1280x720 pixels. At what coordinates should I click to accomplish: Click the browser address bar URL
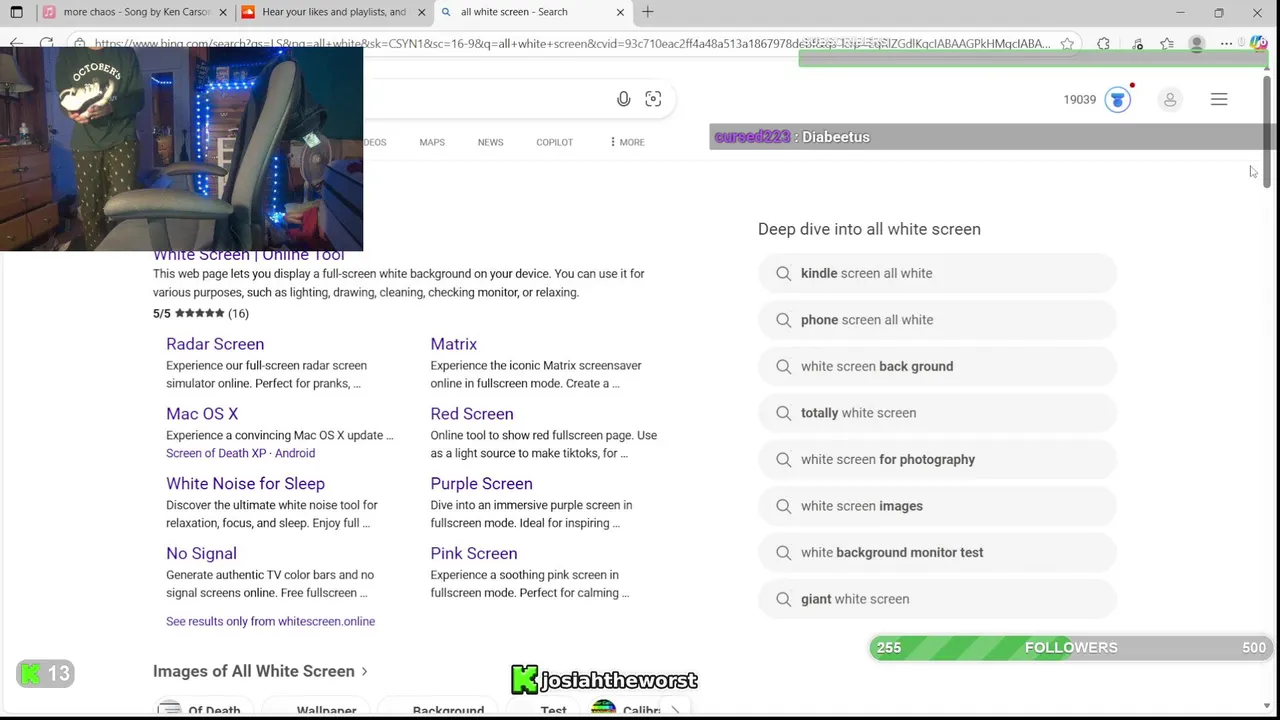(x=572, y=44)
